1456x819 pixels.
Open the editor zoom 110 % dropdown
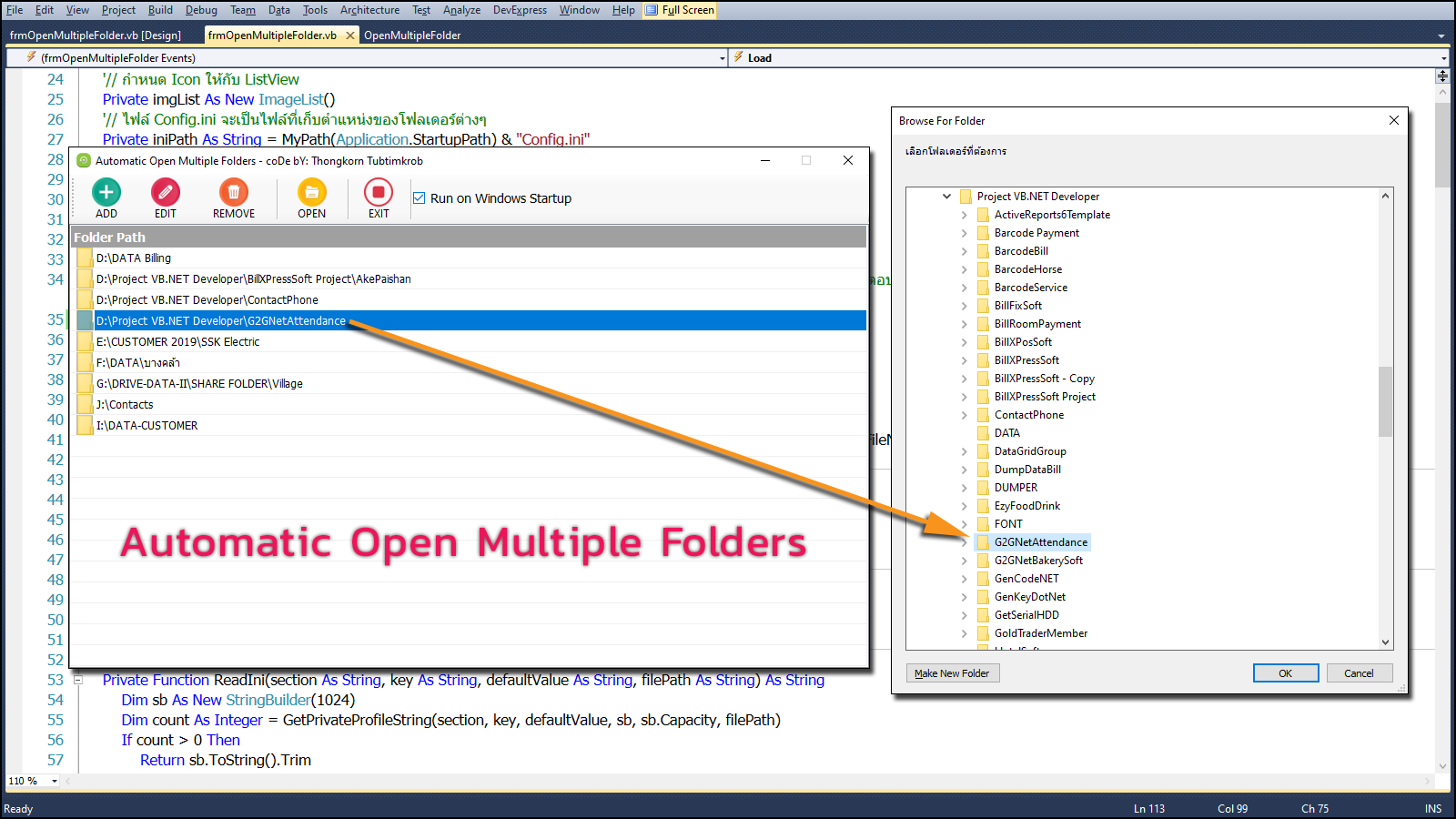coord(55,781)
